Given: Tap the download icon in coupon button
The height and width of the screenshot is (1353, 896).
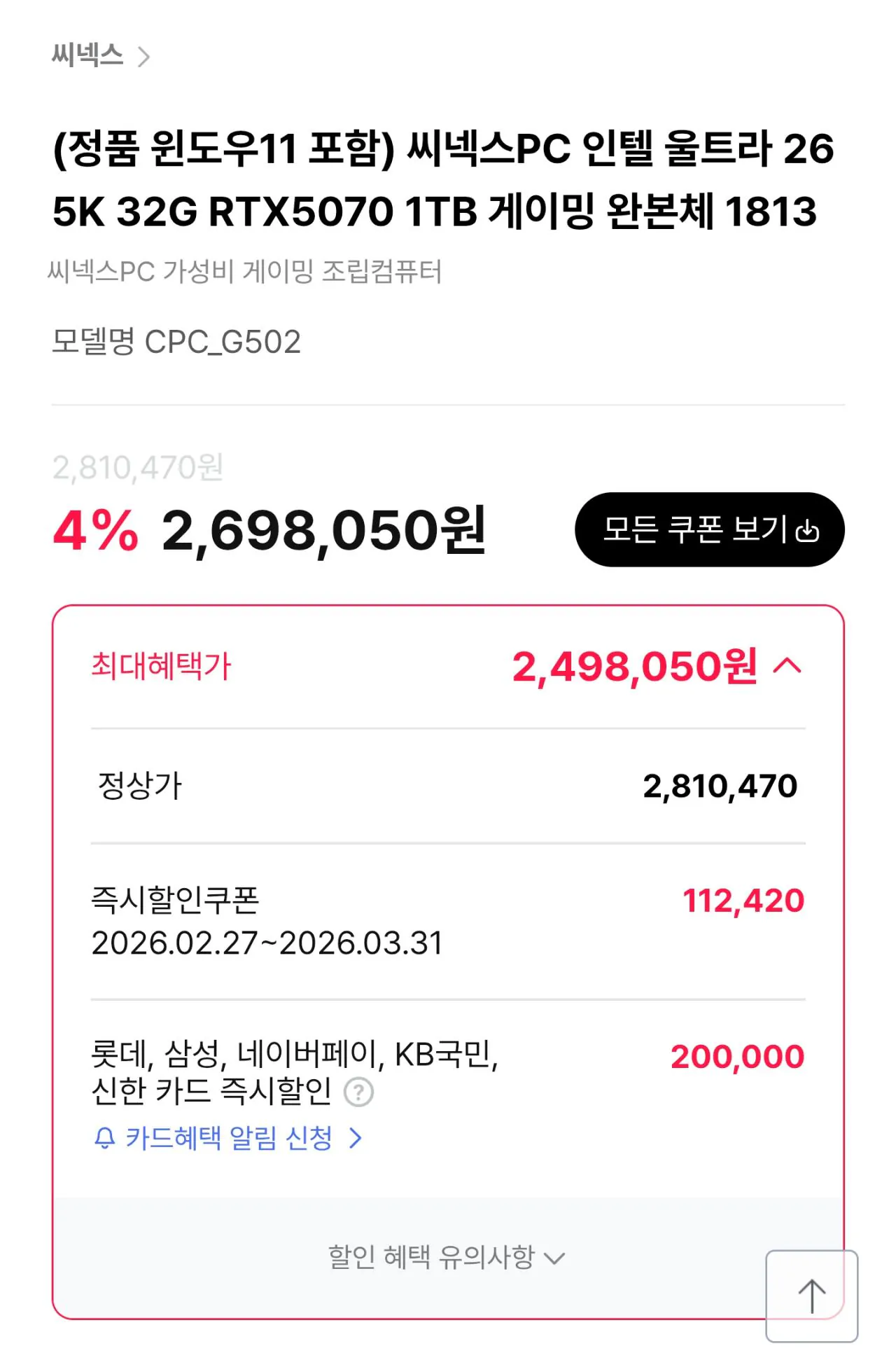Looking at the screenshot, I should 808,531.
